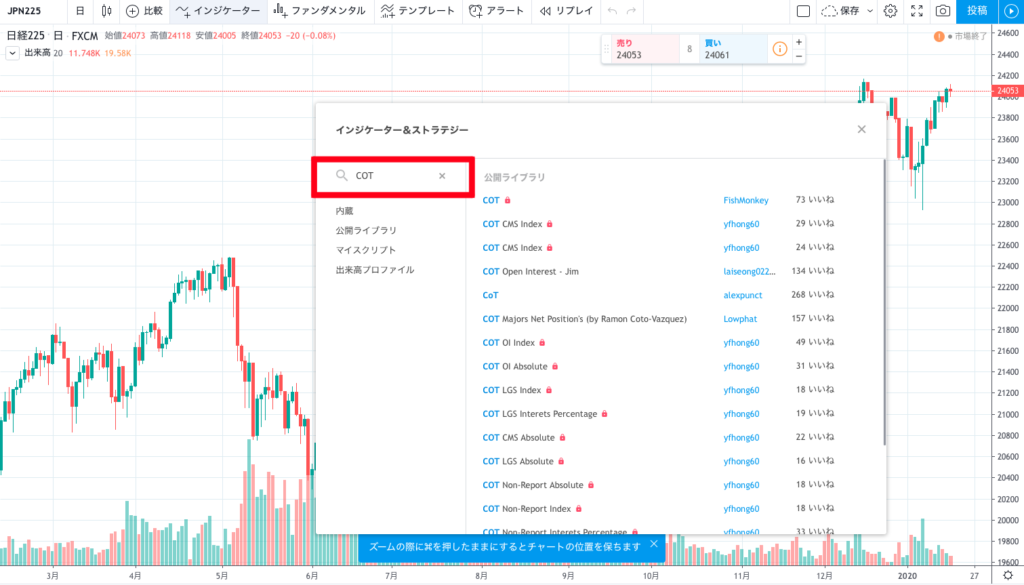Screen dimensions: 1024x585
Task: Click the Compare (比較) plus icon
Action: [132, 11]
